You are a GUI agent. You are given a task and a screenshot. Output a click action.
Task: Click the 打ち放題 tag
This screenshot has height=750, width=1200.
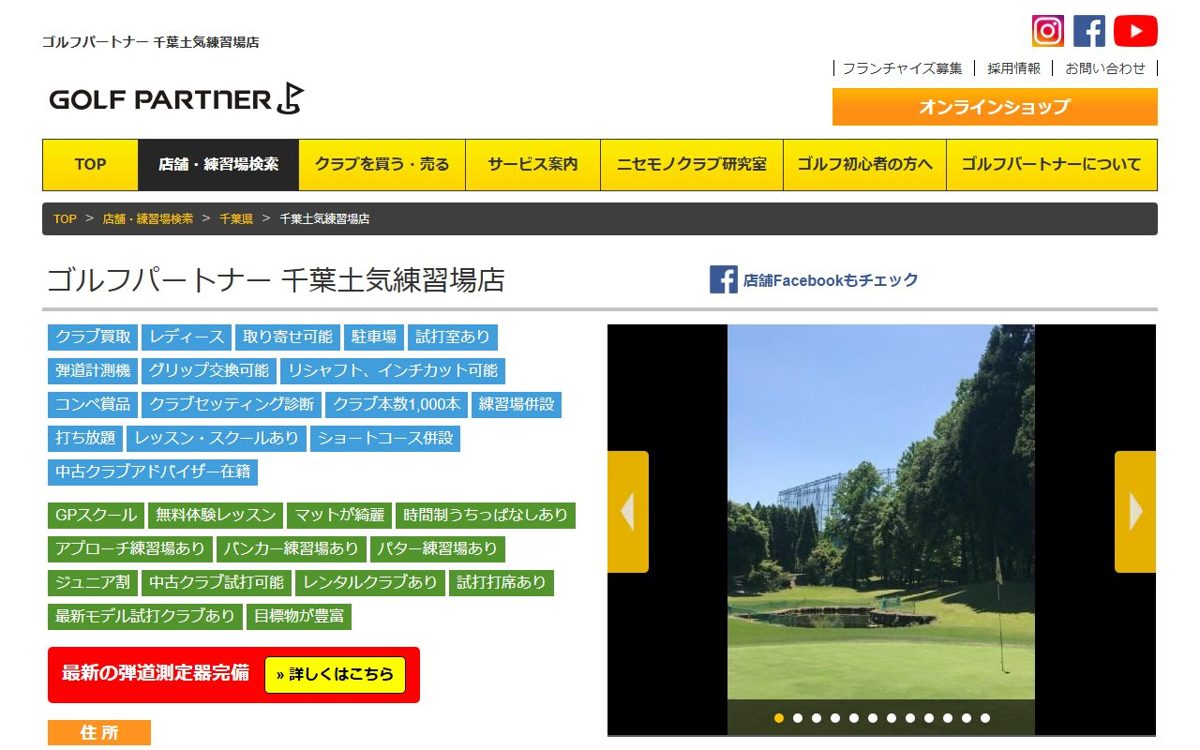point(85,438)
